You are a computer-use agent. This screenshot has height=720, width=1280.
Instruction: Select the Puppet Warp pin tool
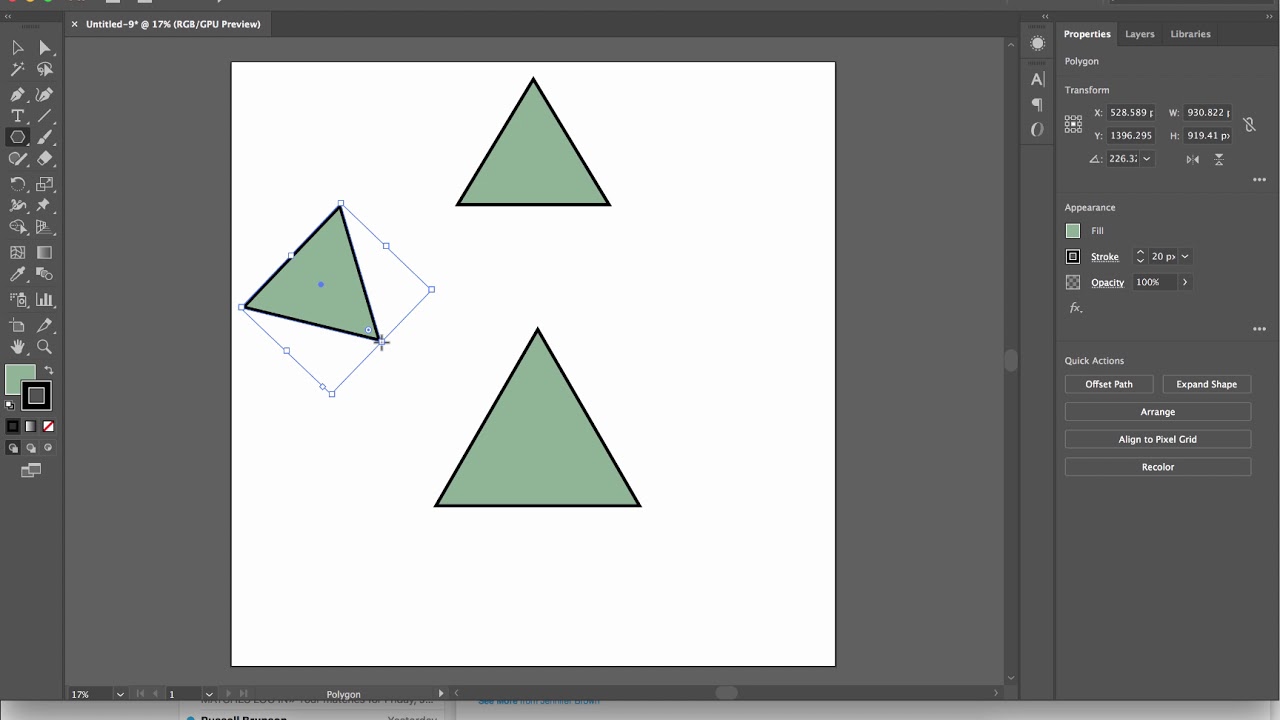pos(45,206)
